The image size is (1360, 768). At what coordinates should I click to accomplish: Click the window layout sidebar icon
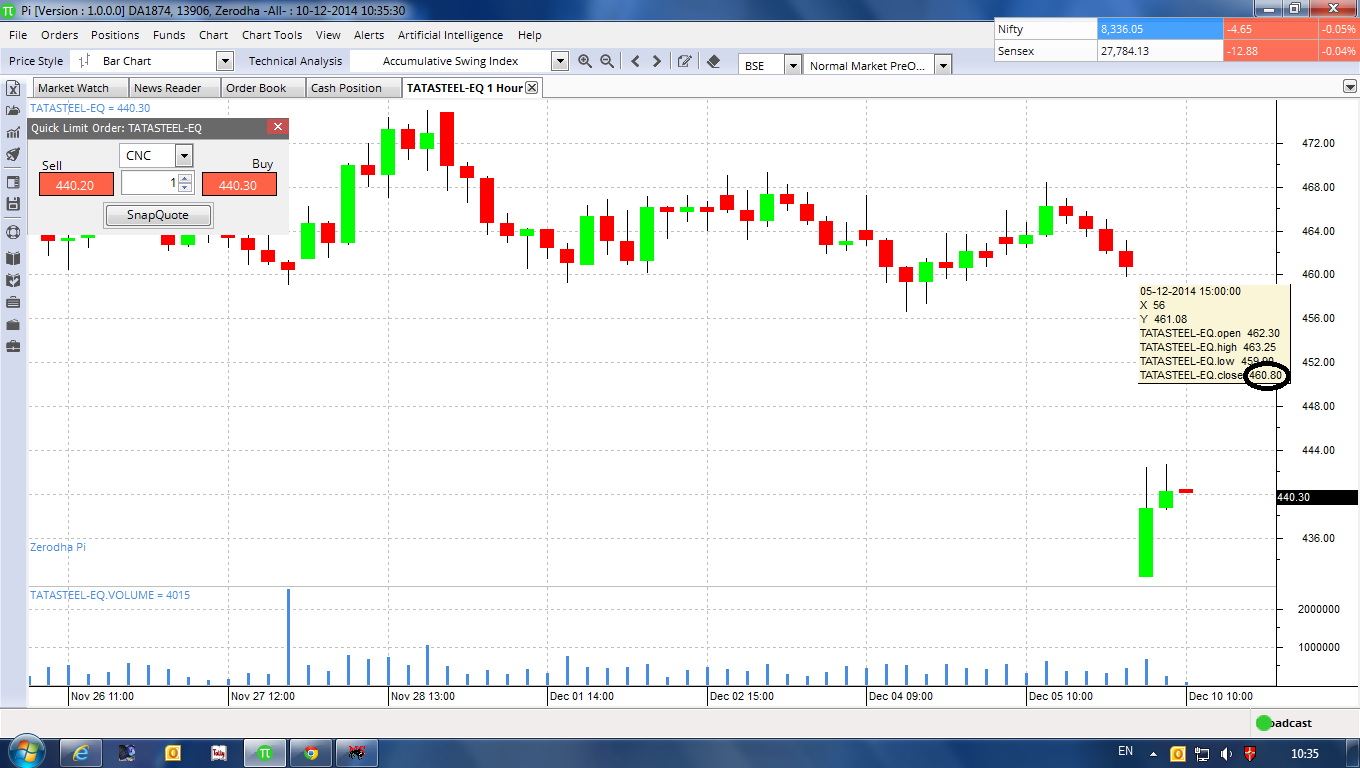pos(13,182)
